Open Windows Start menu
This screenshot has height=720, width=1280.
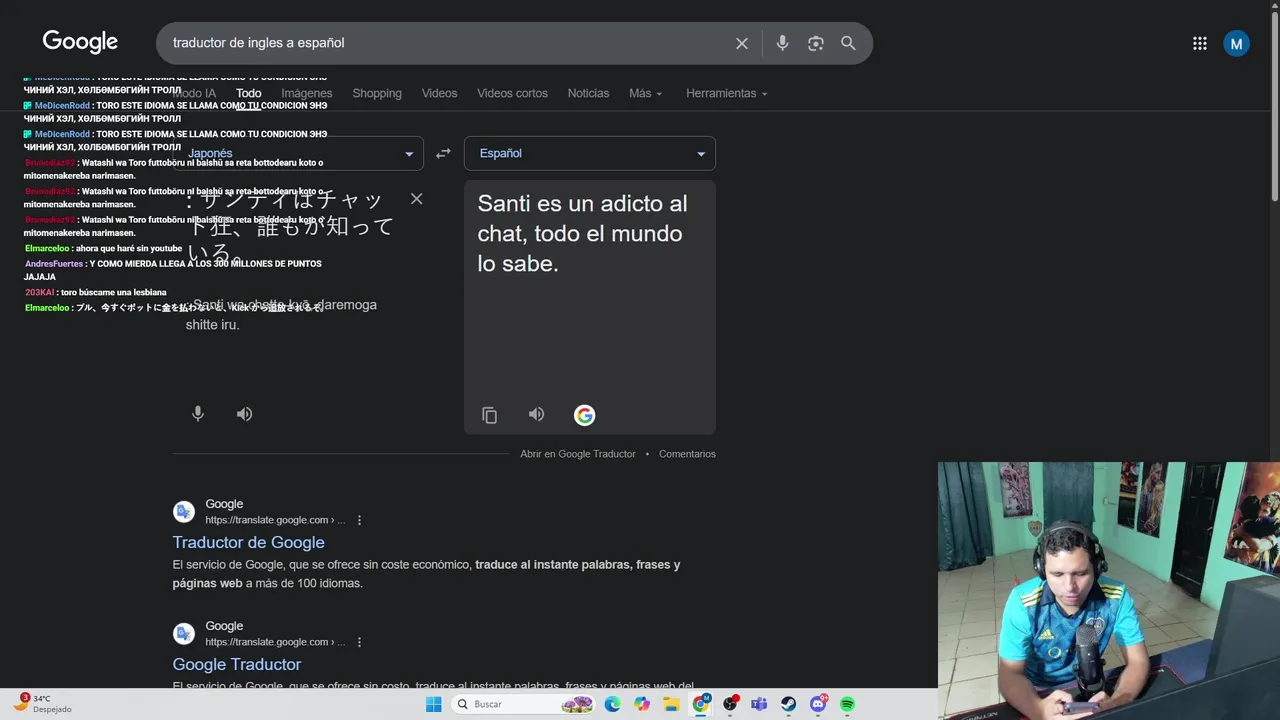[x=433, y=704]
